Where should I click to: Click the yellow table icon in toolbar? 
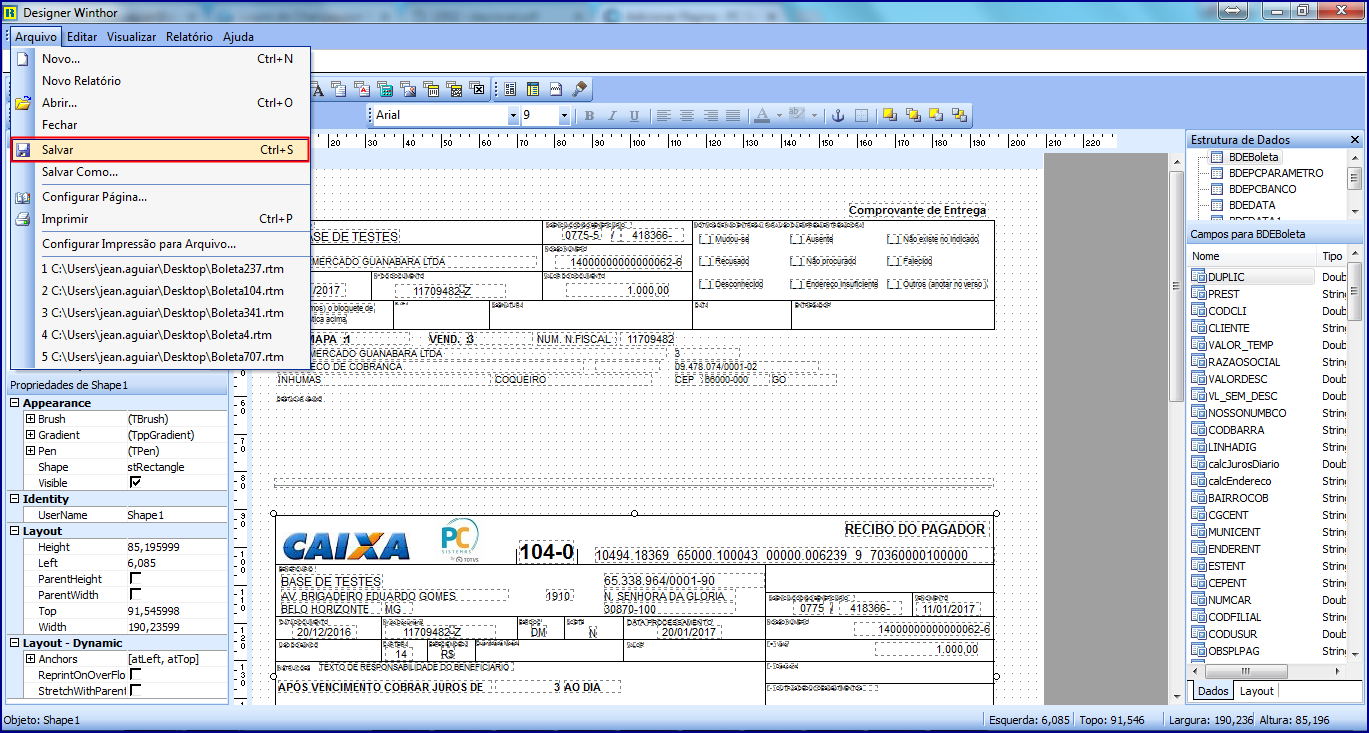(533, 89)
